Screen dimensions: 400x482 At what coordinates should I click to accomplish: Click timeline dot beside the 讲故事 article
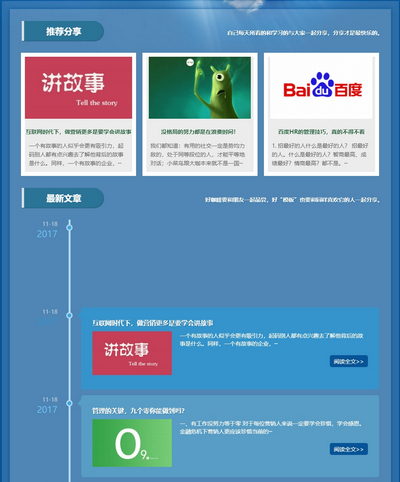69,315
